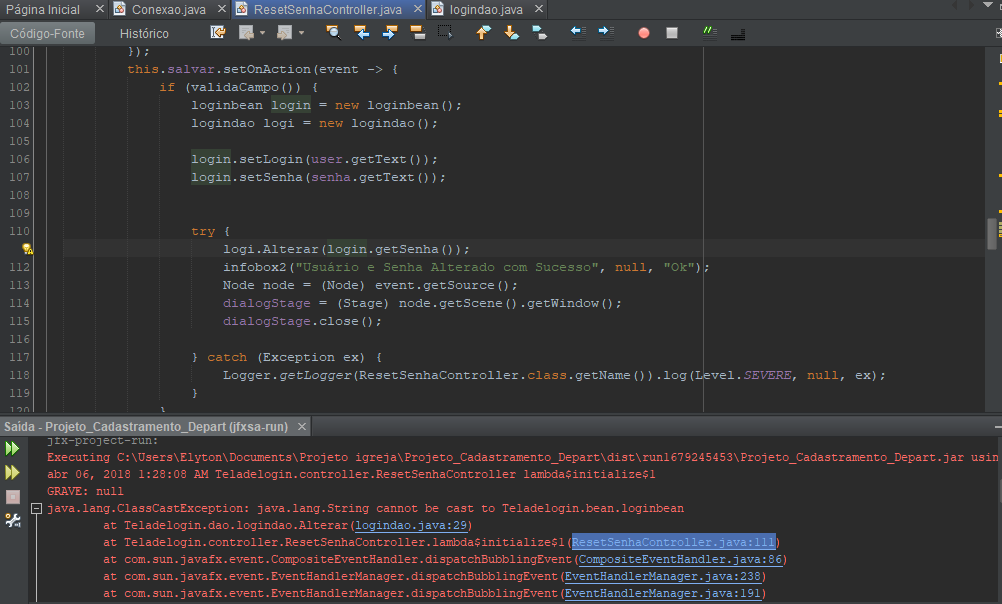This screenshot has width=1002, height=604.
Task: Jump to next bookmark icon
Action: [x=511, y=33]
